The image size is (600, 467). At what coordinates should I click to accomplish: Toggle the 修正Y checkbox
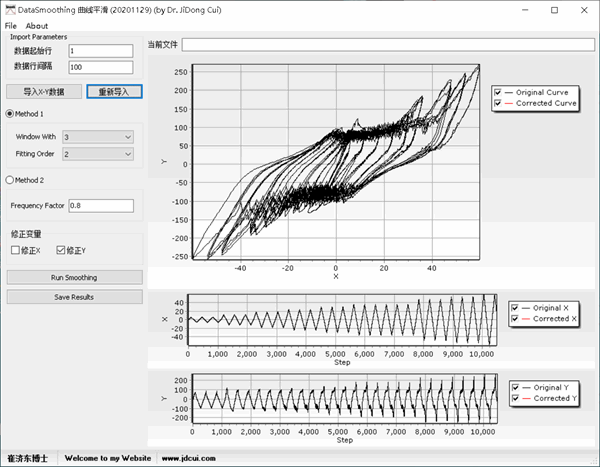tap(60, 250)
